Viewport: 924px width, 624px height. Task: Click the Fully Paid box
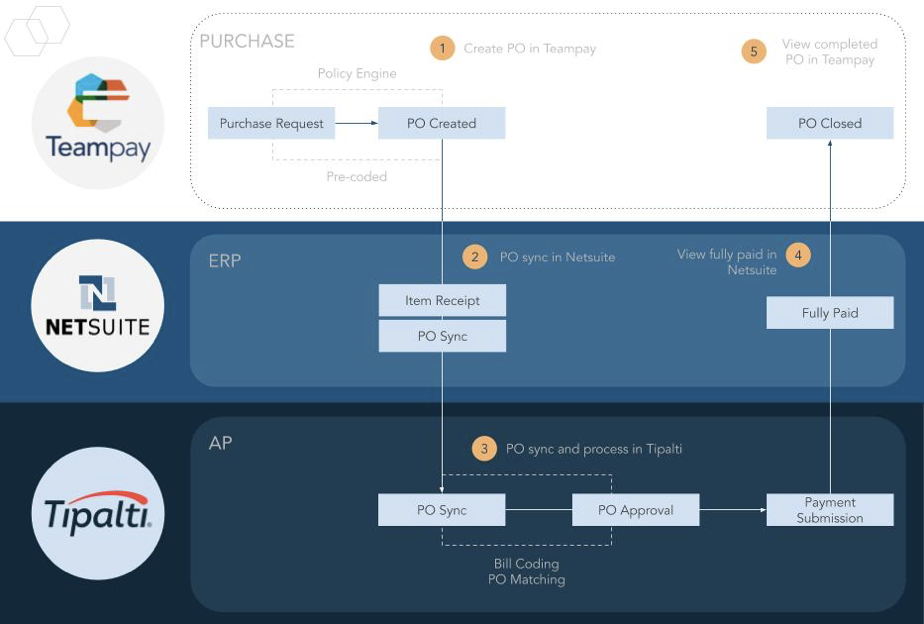[830, 313]
